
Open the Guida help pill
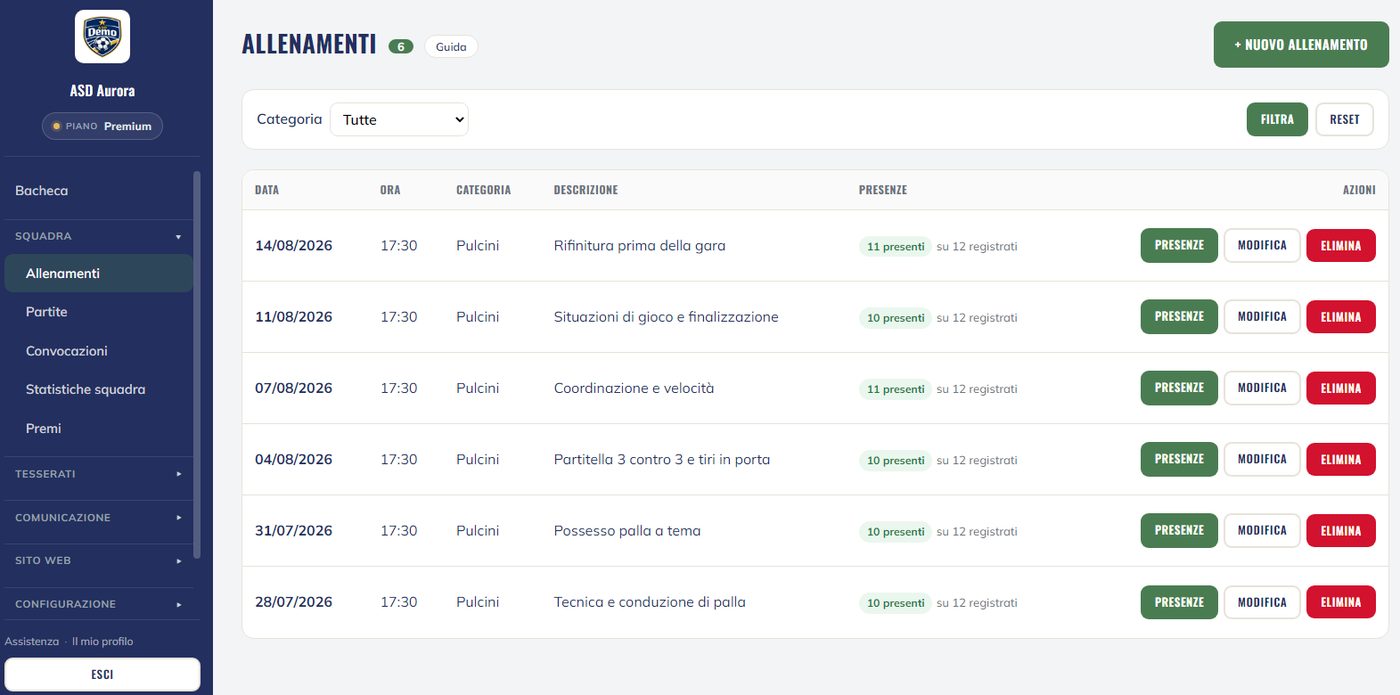pos(451,46)
